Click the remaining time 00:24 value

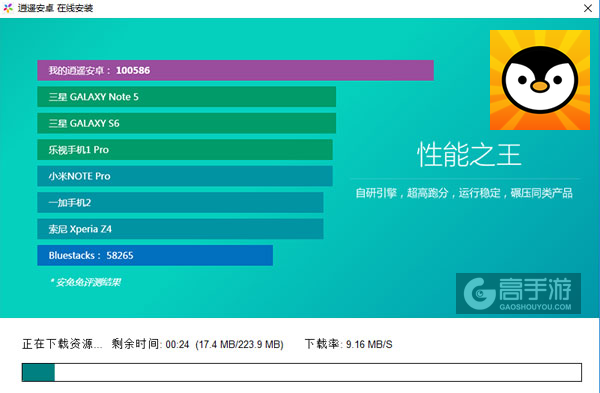177,344
